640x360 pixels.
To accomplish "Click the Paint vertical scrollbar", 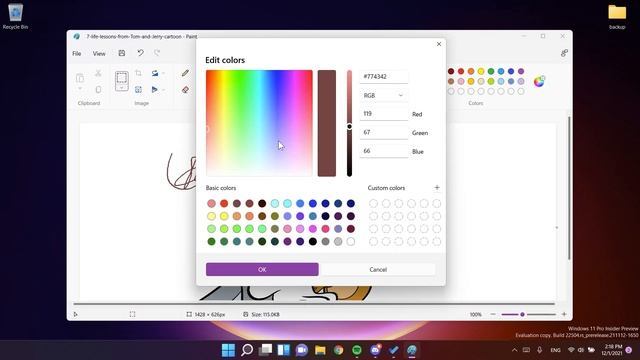I will tap(569, 188).
